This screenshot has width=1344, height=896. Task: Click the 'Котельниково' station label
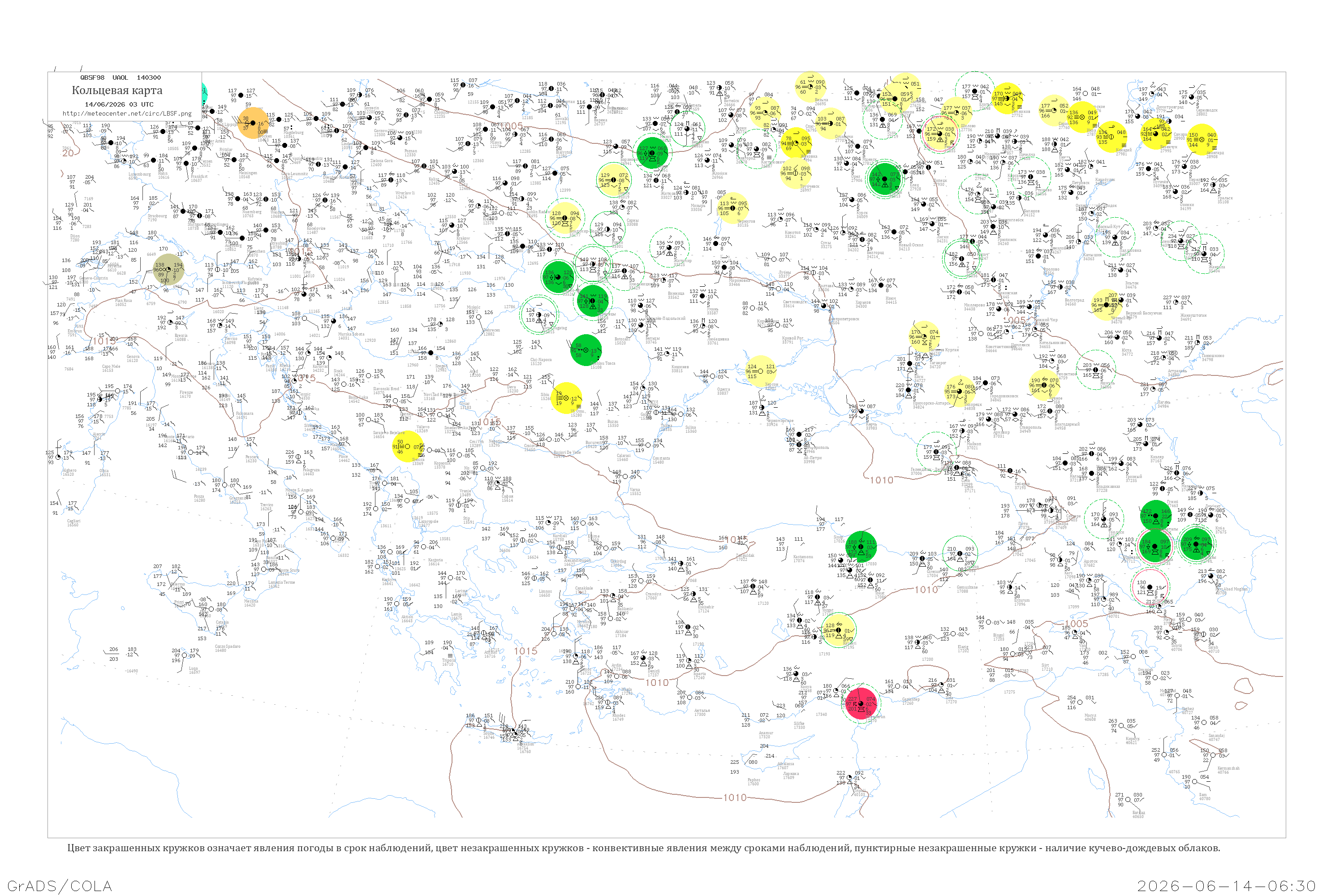point(1052,343)
